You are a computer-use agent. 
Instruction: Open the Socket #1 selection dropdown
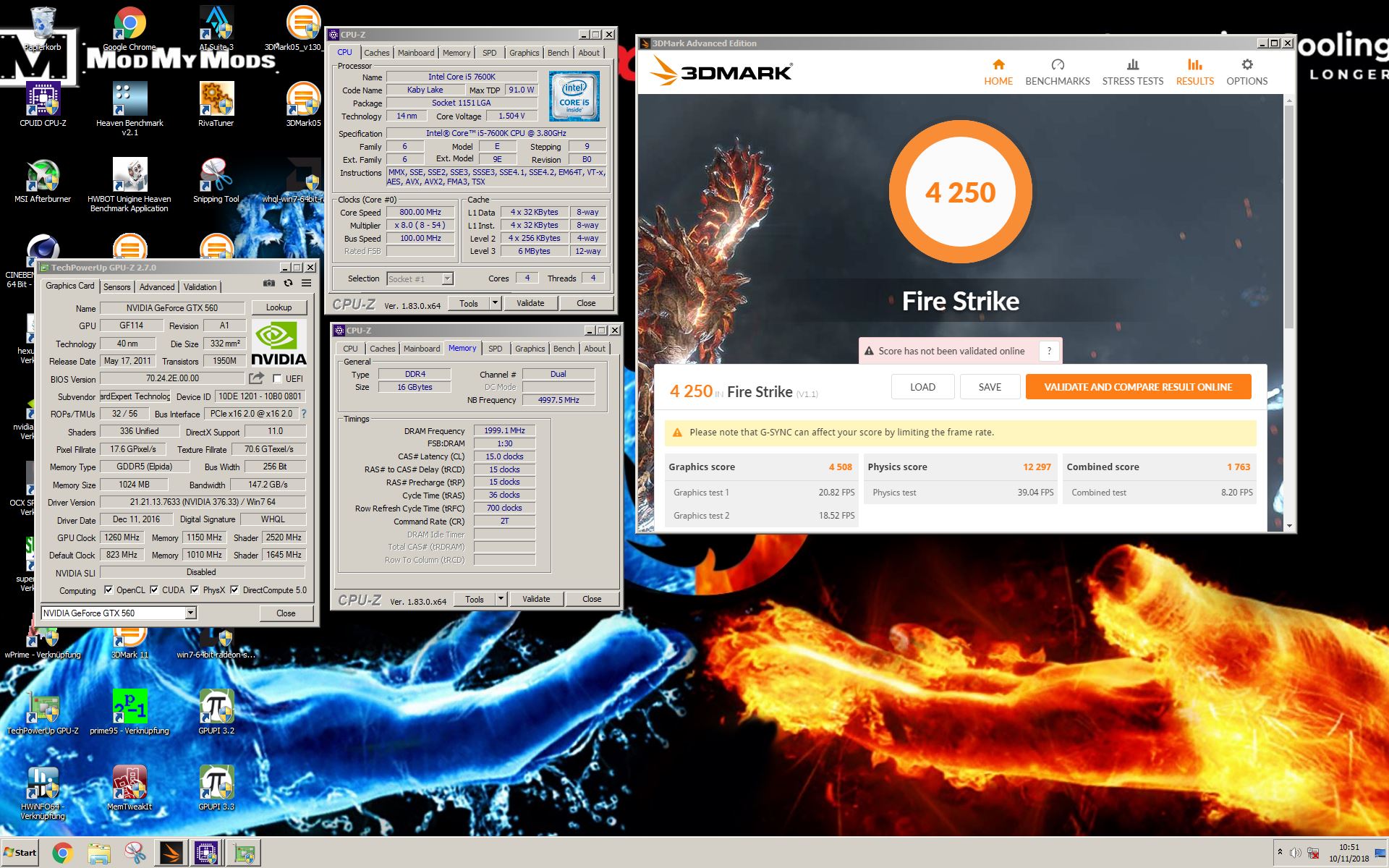click(447, 278)
